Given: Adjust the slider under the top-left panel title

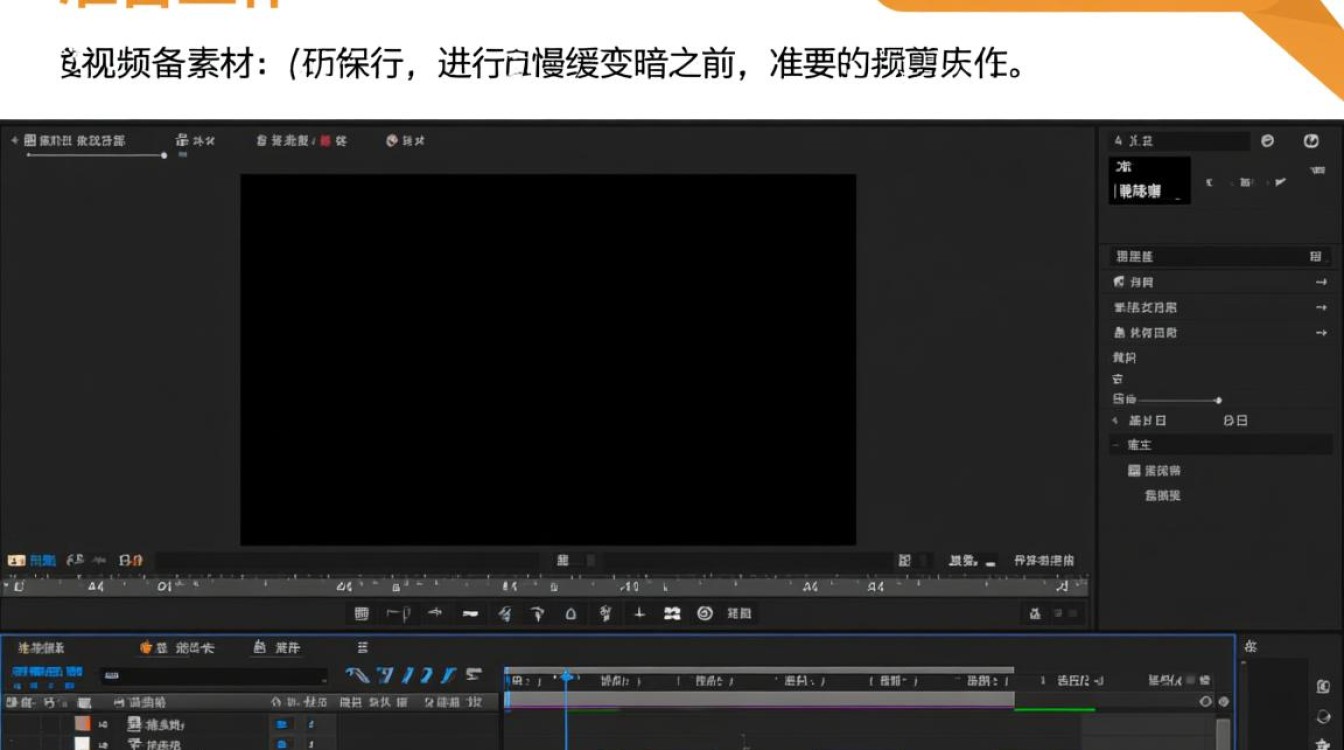Looking at the screenshot, I should pyautogui.click(x=96, y=155).
